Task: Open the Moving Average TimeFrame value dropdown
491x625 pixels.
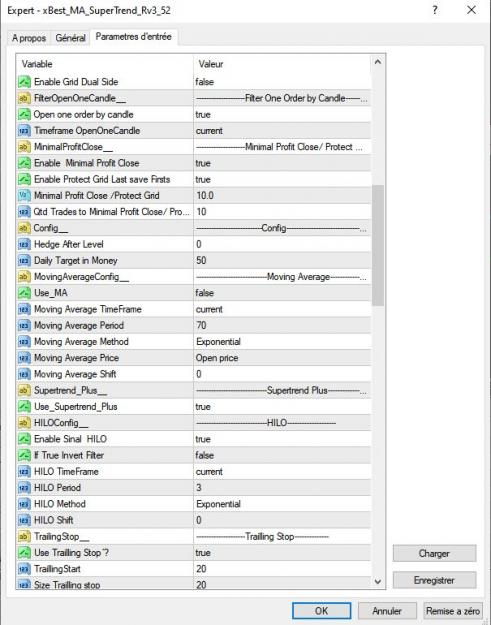Action: 282,309
